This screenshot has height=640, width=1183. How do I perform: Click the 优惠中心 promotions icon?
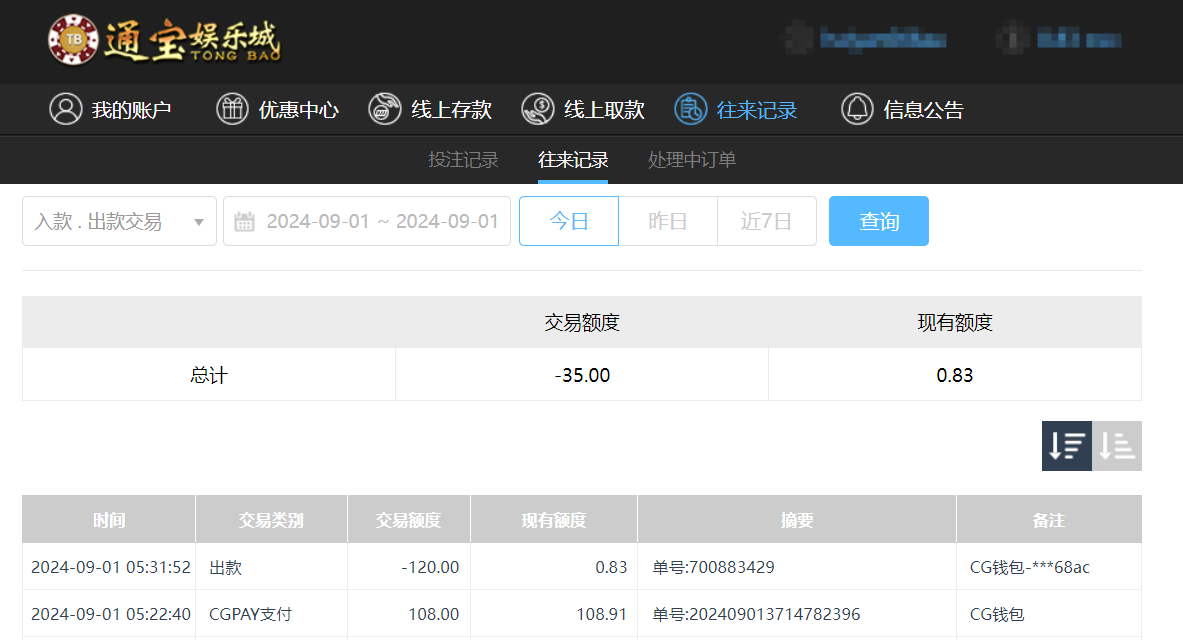[232, 109]
